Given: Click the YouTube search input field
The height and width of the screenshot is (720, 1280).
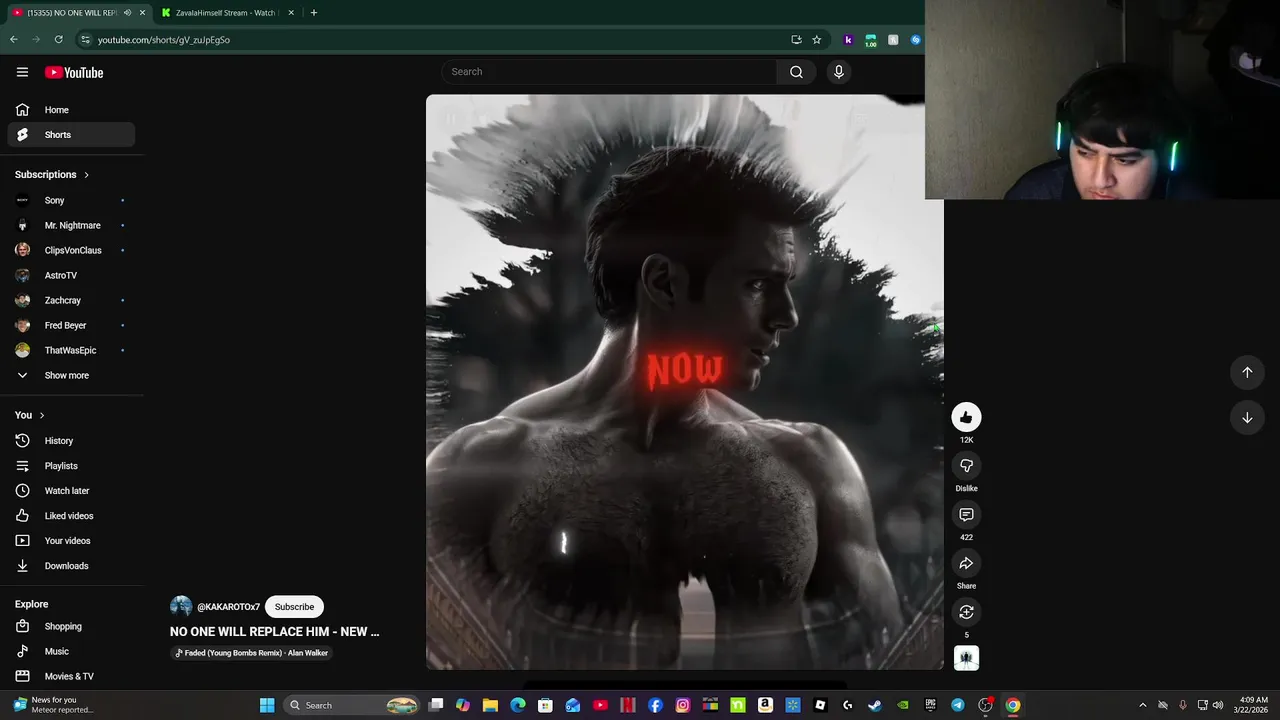Looking at the screenshot, I should pyautogui.click(x=608, y=72).
